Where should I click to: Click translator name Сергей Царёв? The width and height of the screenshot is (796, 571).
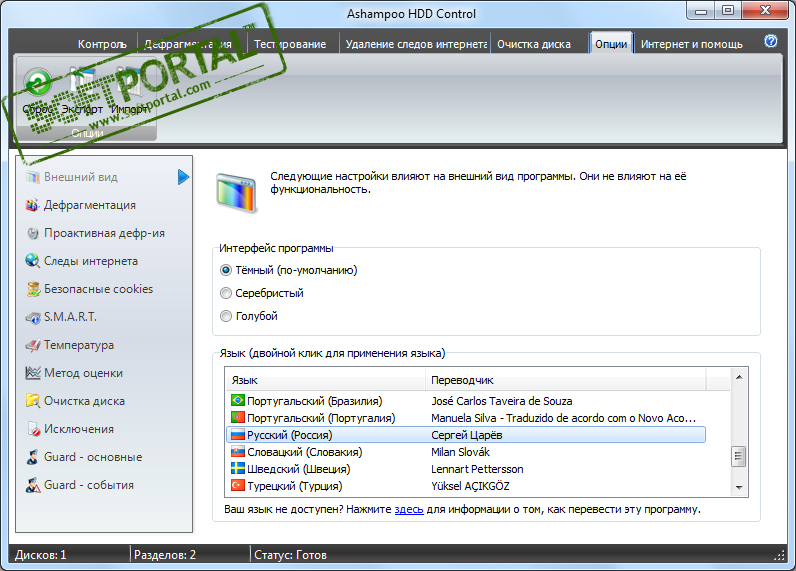467,435
